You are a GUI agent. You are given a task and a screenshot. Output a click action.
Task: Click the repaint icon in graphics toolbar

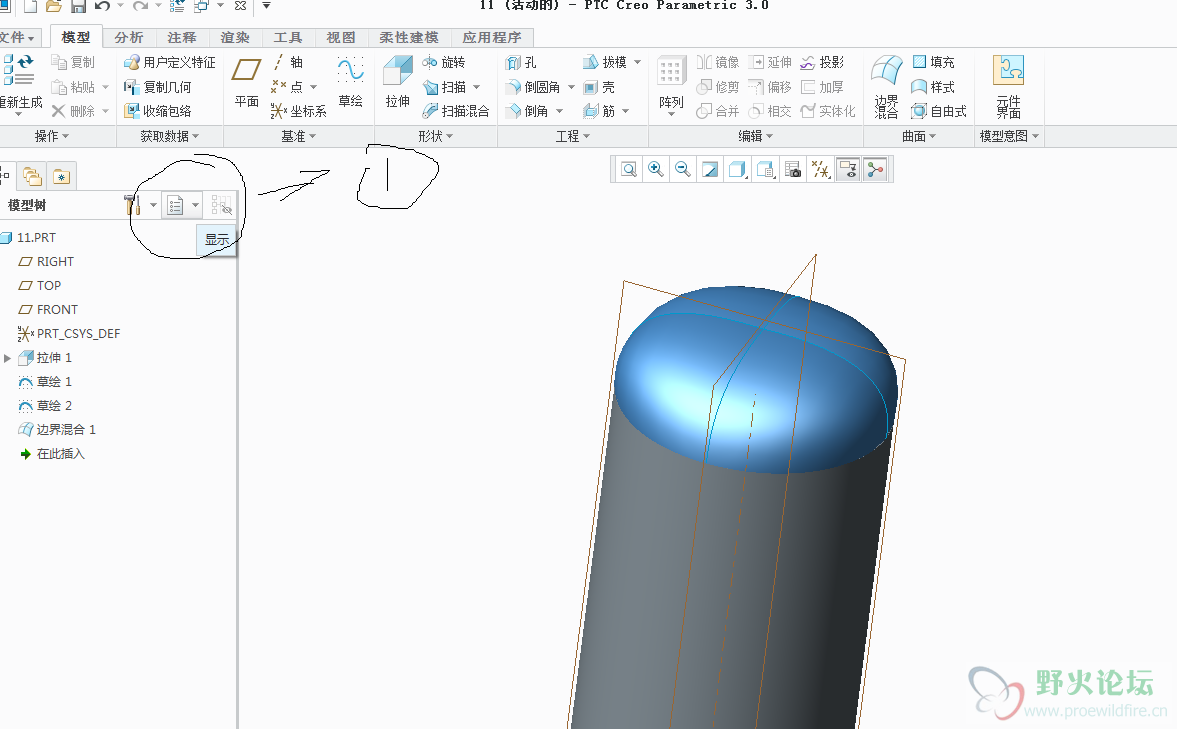(710, 170)
